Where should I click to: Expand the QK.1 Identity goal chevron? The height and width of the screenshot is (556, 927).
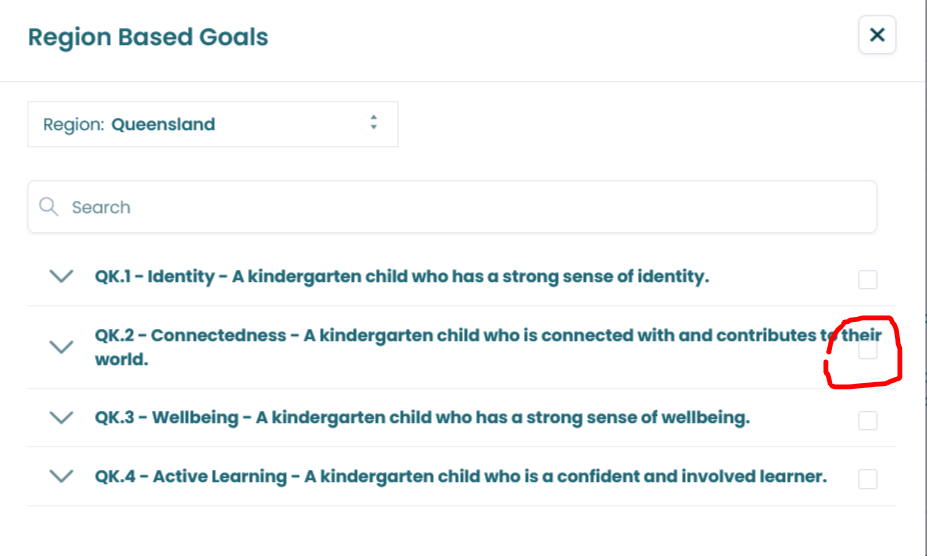click(x=62, y=276)
